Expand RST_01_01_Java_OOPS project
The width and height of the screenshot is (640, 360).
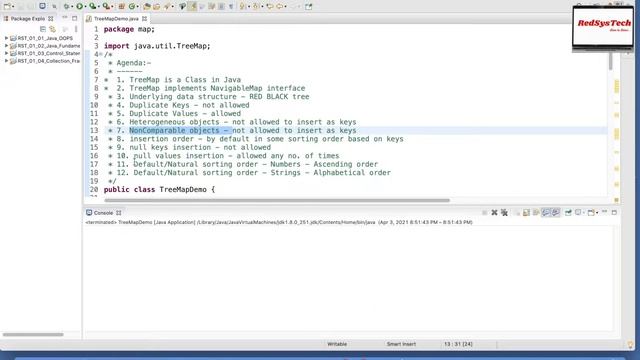[6, 38]
